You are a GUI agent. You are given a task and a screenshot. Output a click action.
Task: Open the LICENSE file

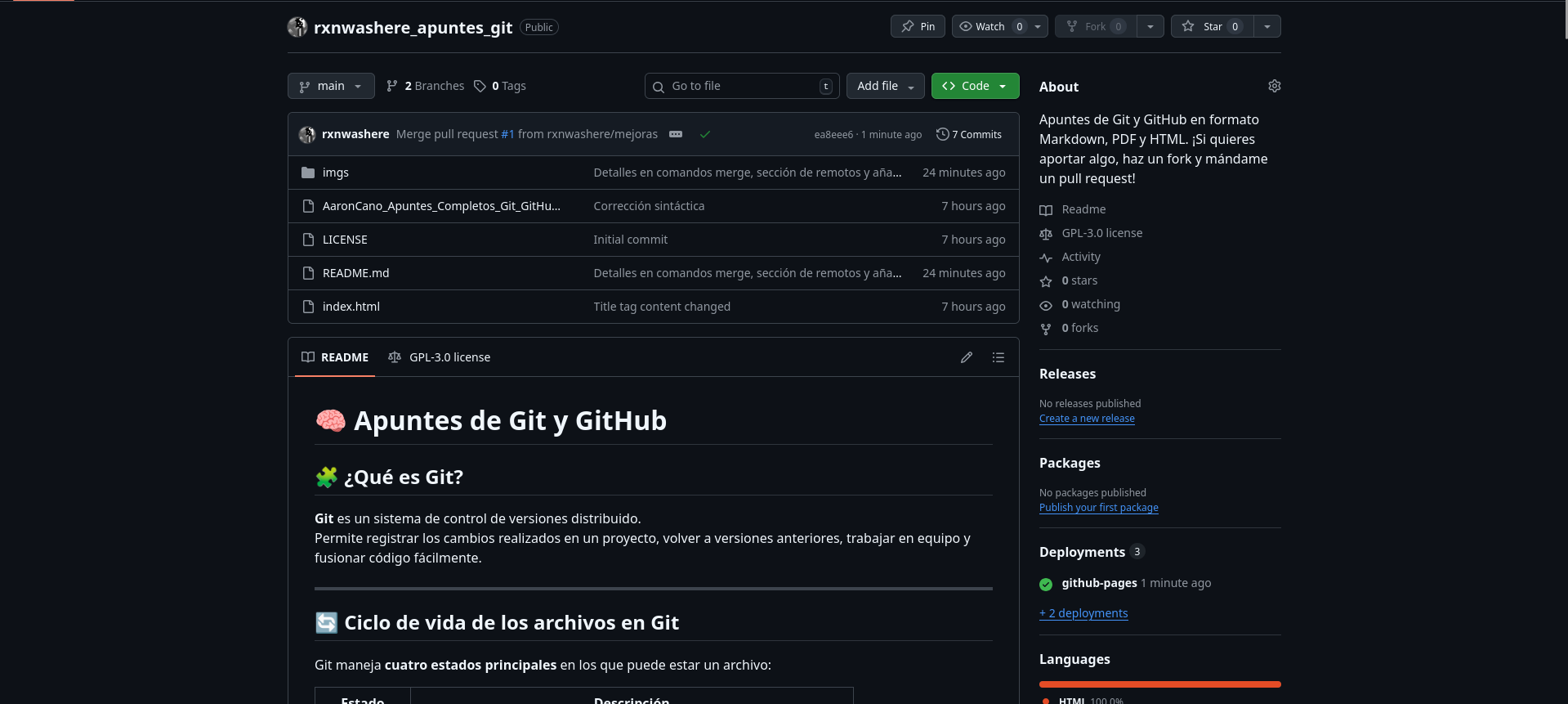pyautogui.click(x=345, y=240)
